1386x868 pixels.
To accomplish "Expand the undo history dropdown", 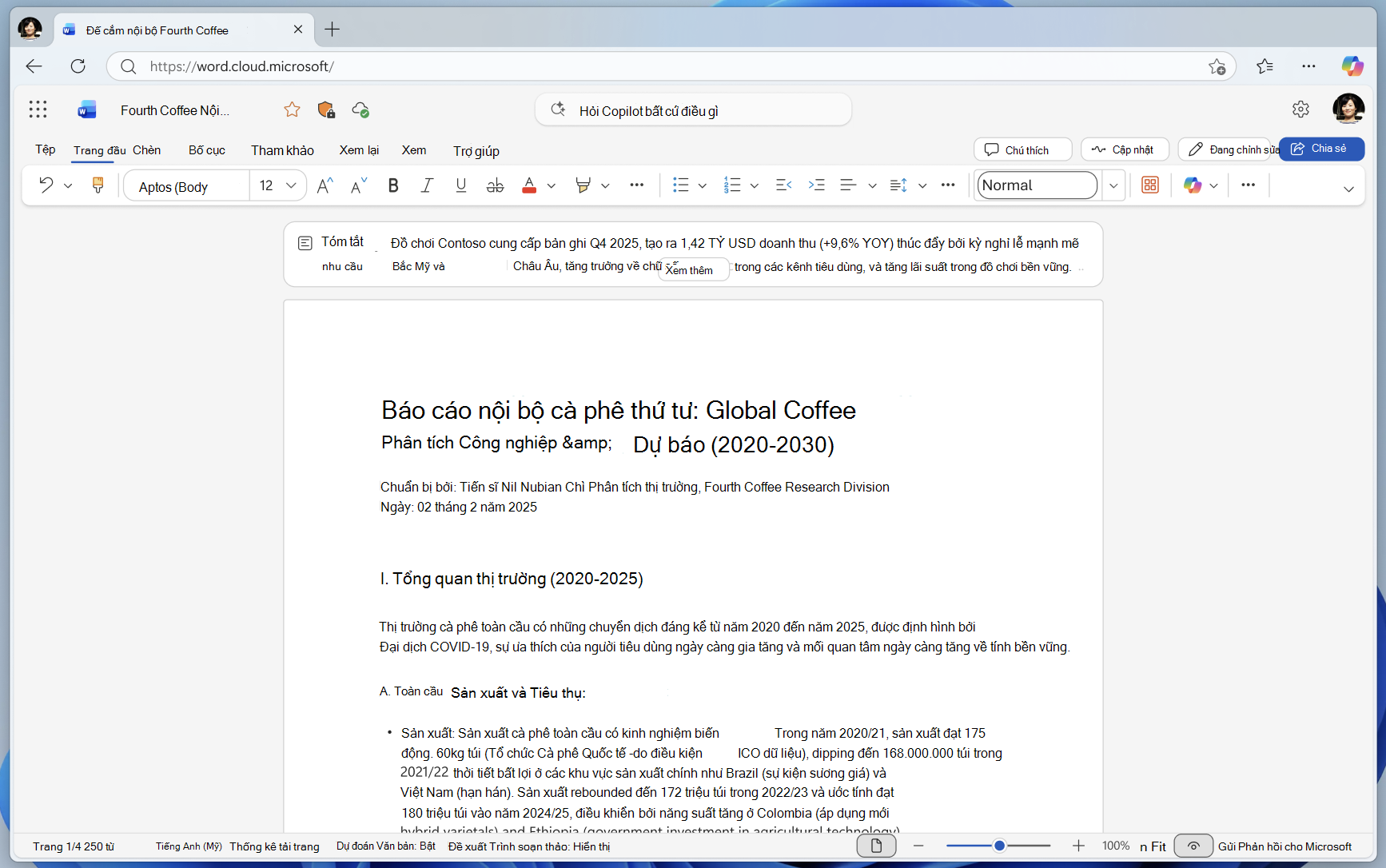I will point(68,185).
